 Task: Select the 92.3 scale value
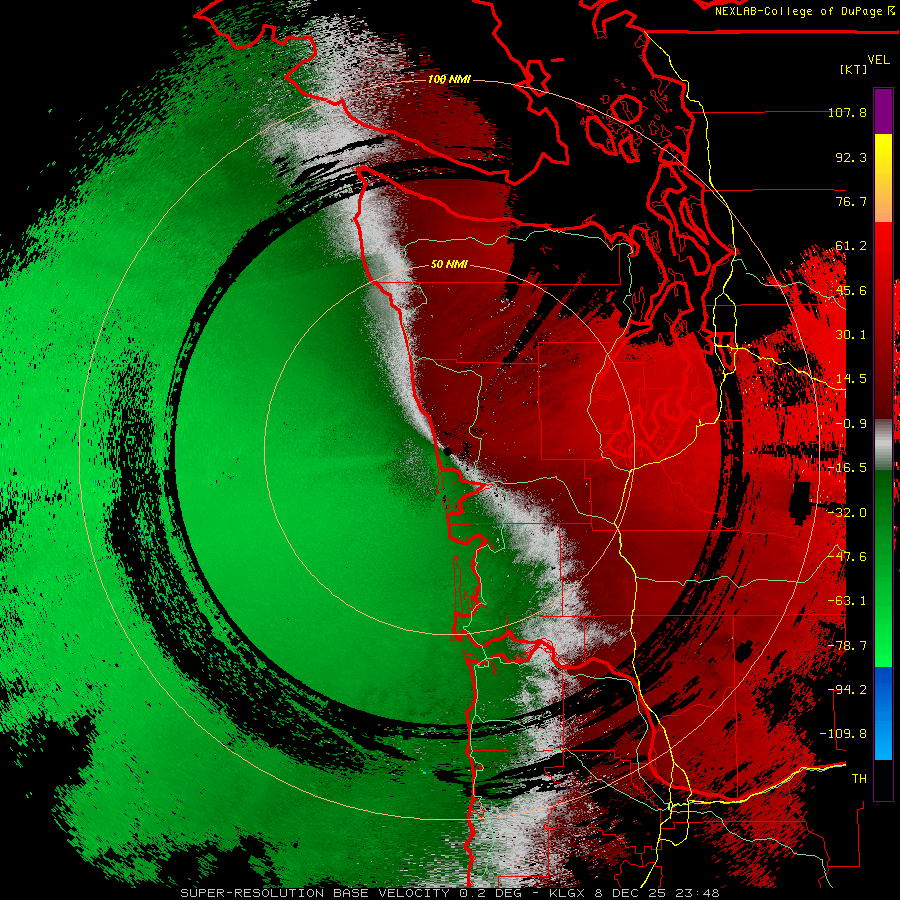tap(851, 157)
